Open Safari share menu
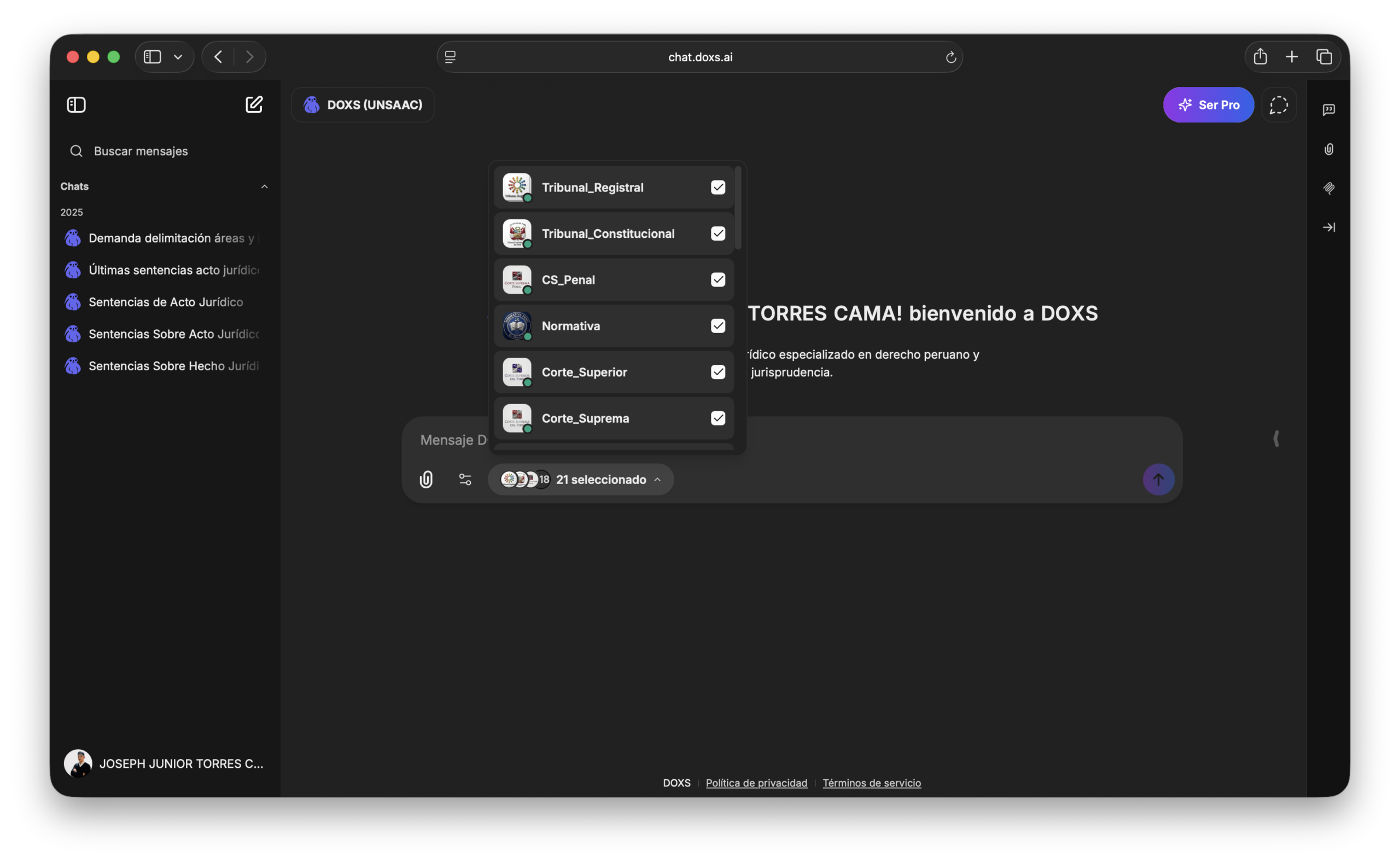Screen dimensions: 1400x863 [x=1260, y=56]
